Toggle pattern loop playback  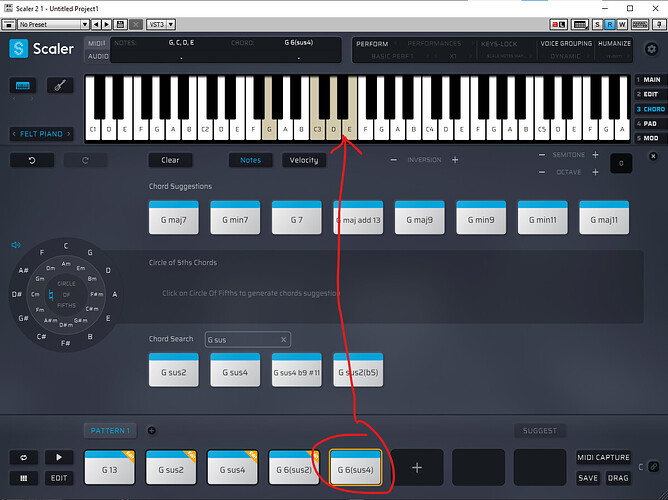pyautogui.click(x=23, y=457)
